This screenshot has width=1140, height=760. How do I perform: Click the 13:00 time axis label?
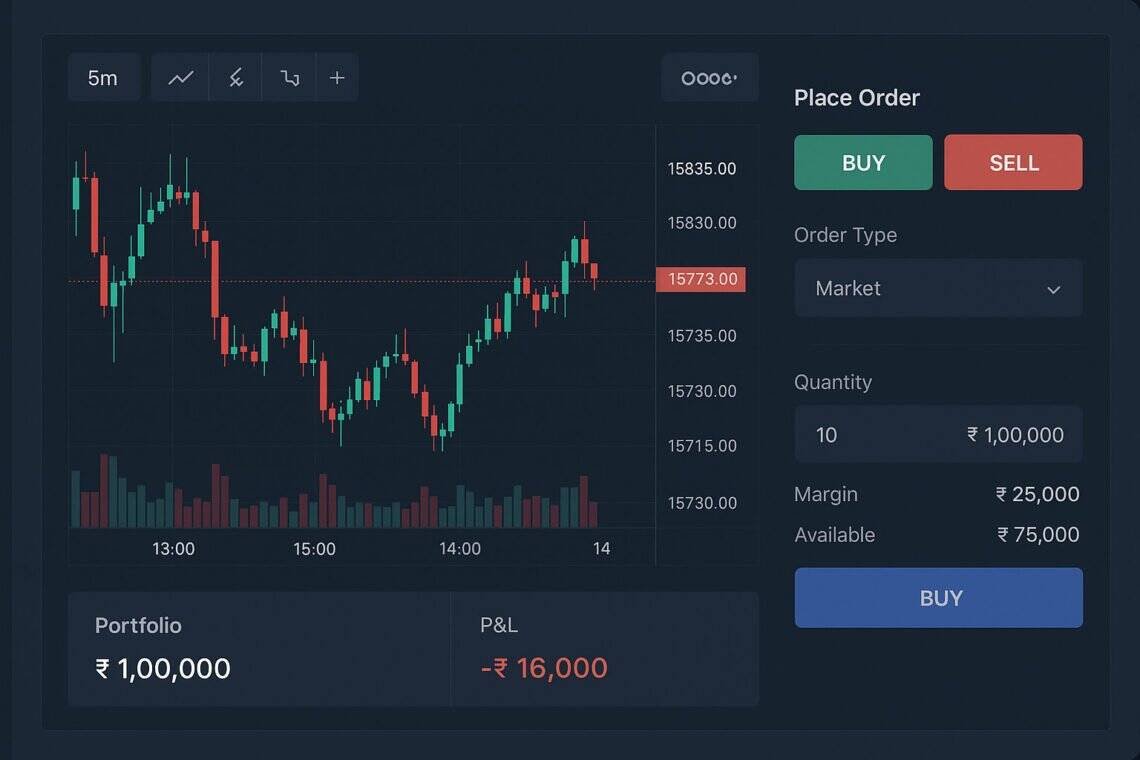173,548
